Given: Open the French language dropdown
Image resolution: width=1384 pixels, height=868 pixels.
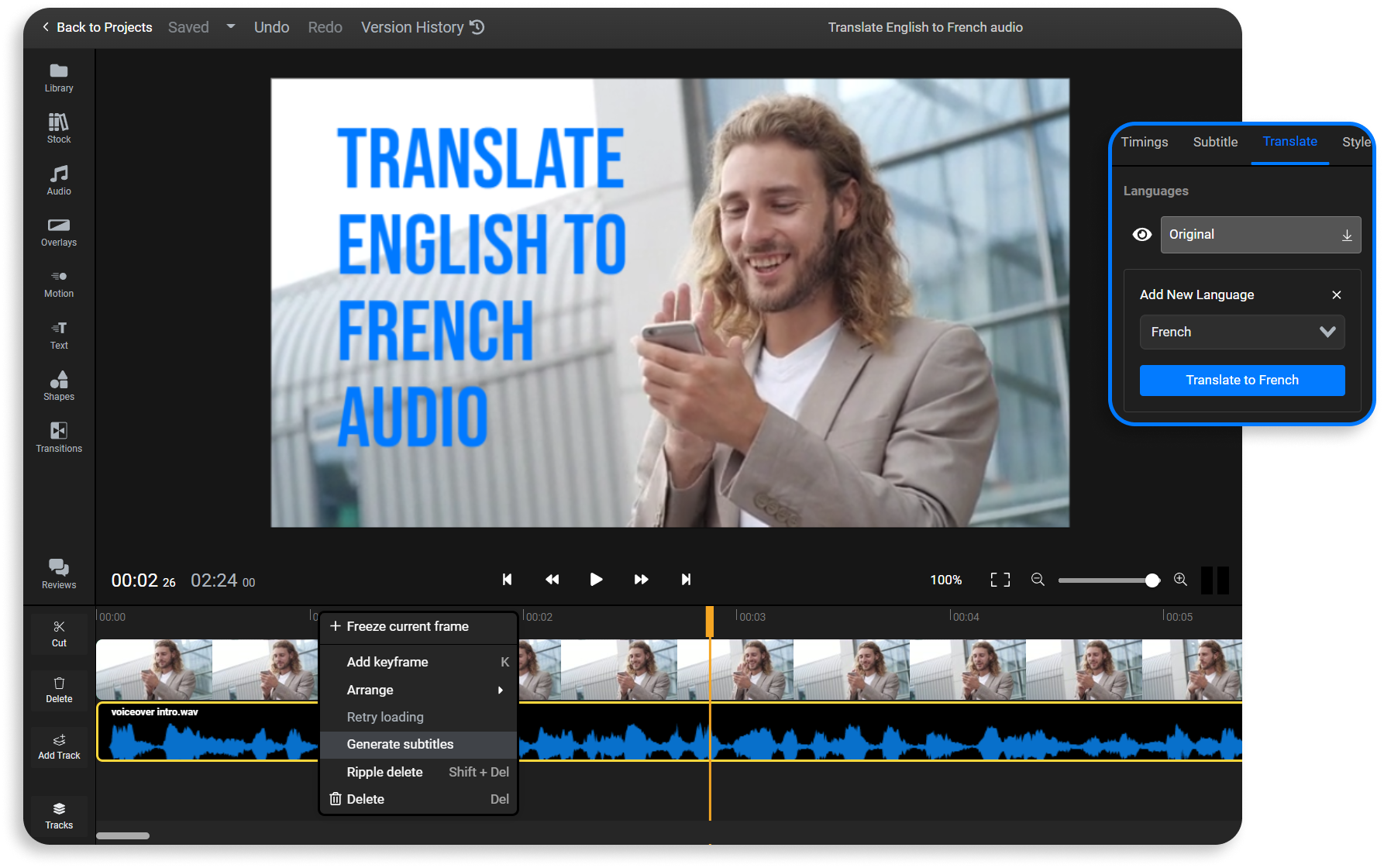Looking at the screenshot, I should (1242, 332).
